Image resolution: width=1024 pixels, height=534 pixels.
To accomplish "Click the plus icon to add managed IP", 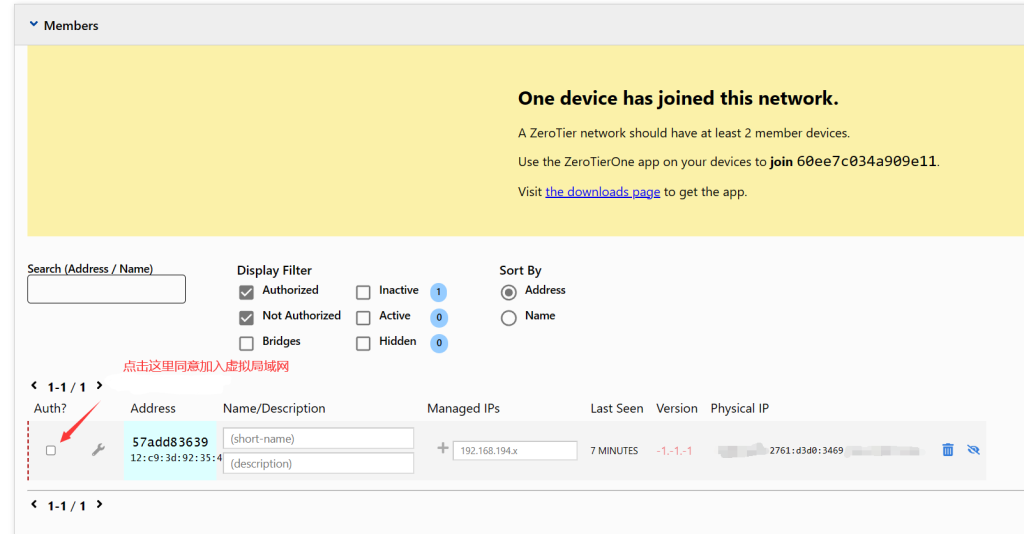I will pos(442,449).
